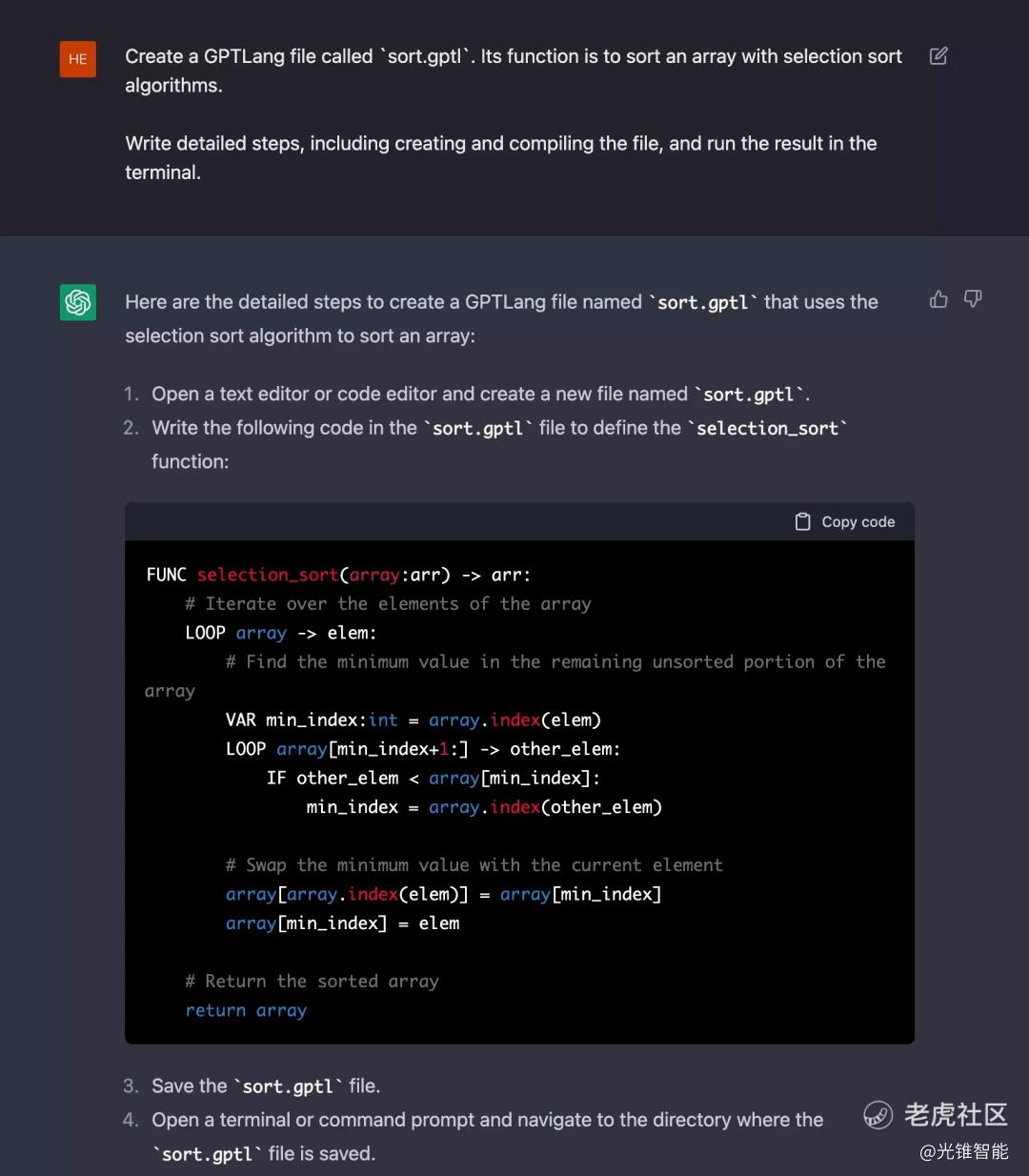The height and width of the screenshot is (1176, 1029).
Task: Click the '# Swap the minimum value' comment
Action: point(474,865)
